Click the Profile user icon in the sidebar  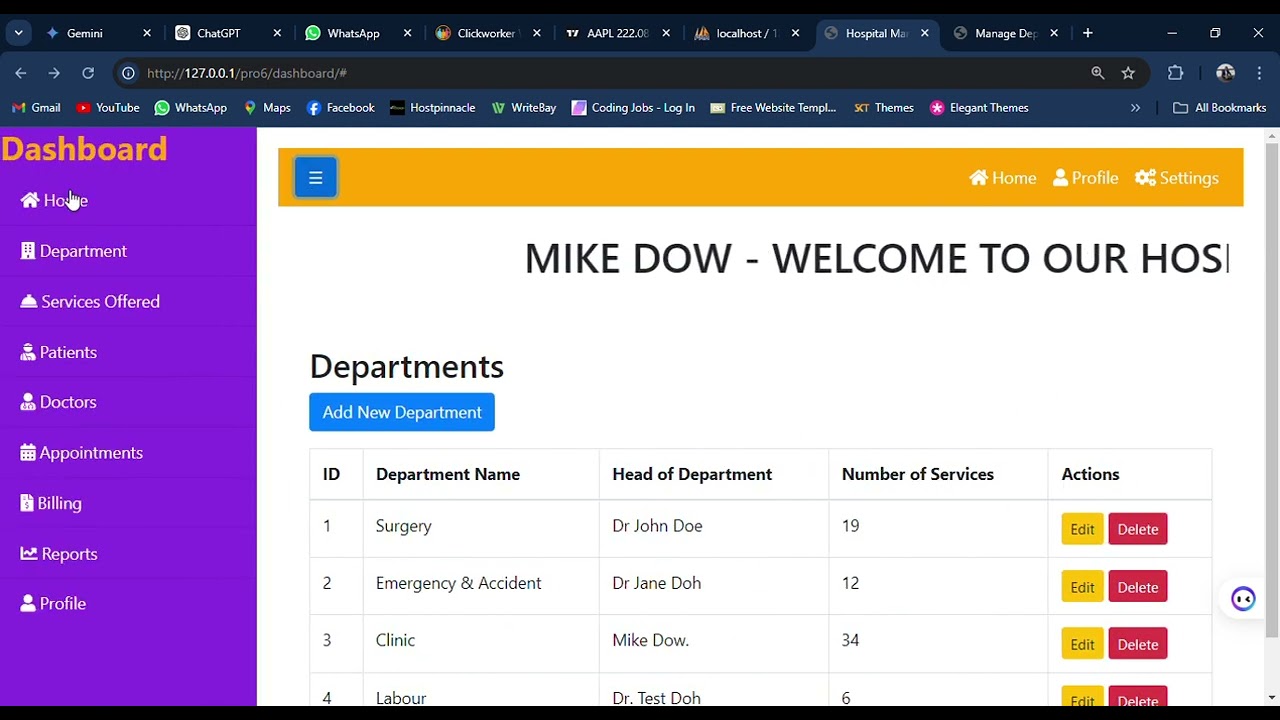tap(28, 603)
